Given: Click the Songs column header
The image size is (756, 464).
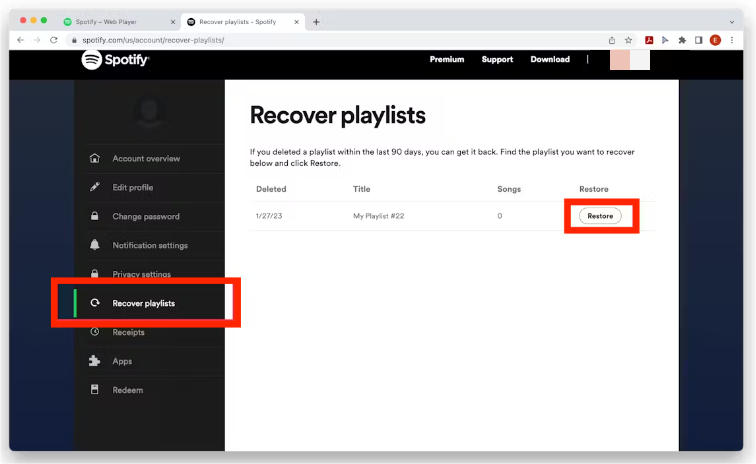Looking at the screenshot, I should [x=509, y=189].
